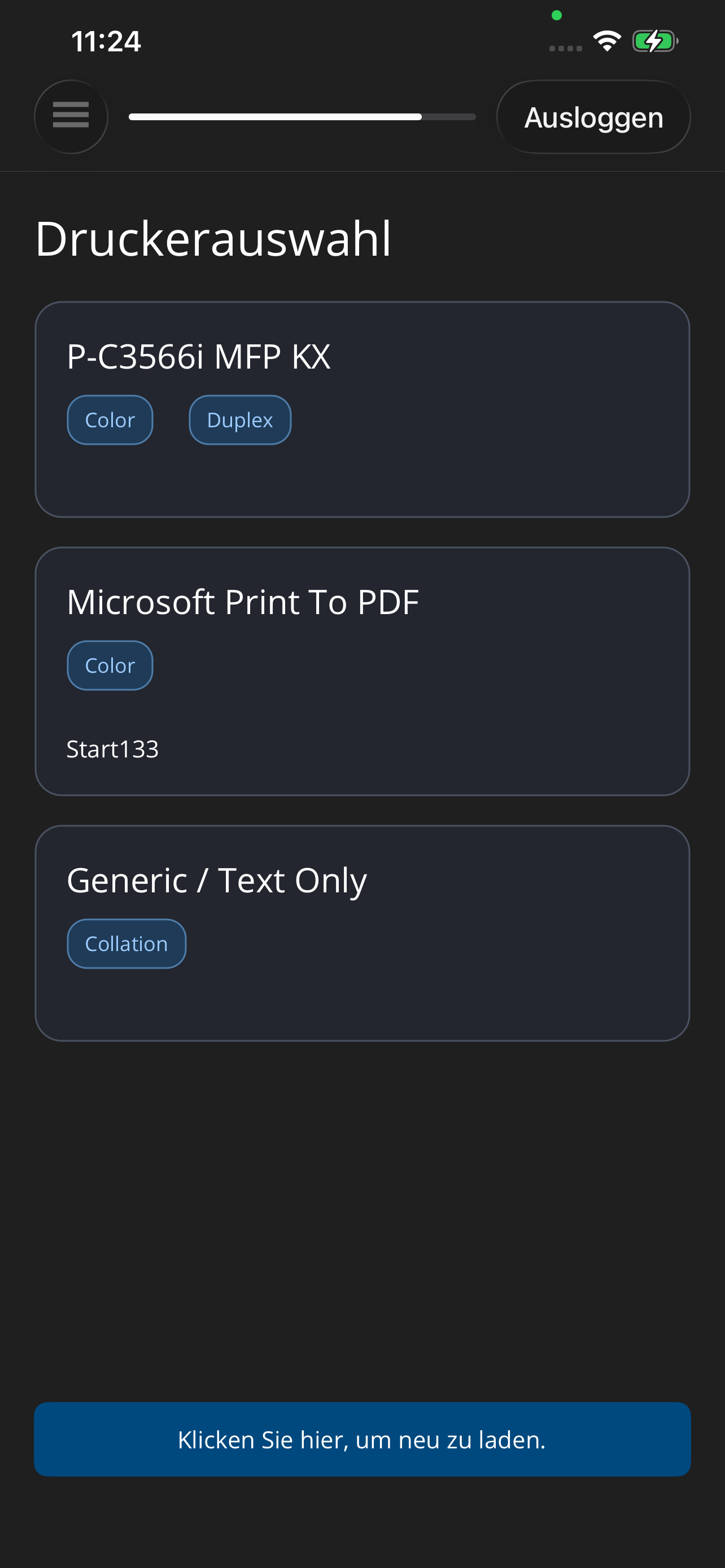Click the Start133 label
Image resolution: width=725 pixels, height=1568 pixels.
(112, 748)
